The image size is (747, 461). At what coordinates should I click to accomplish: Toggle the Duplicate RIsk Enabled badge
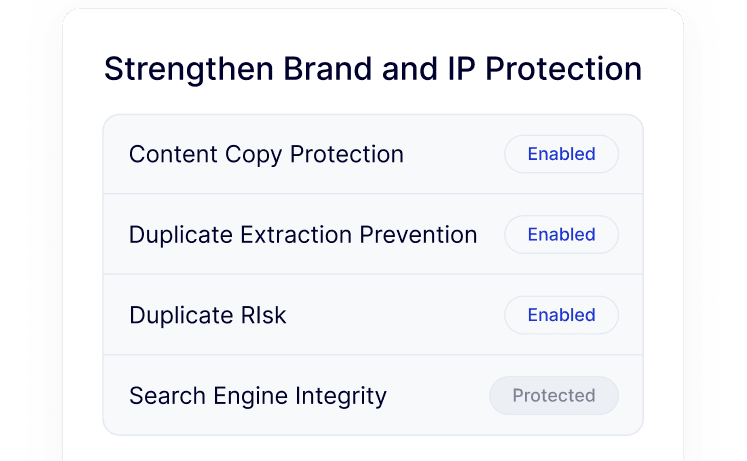(x=561, y=315)
